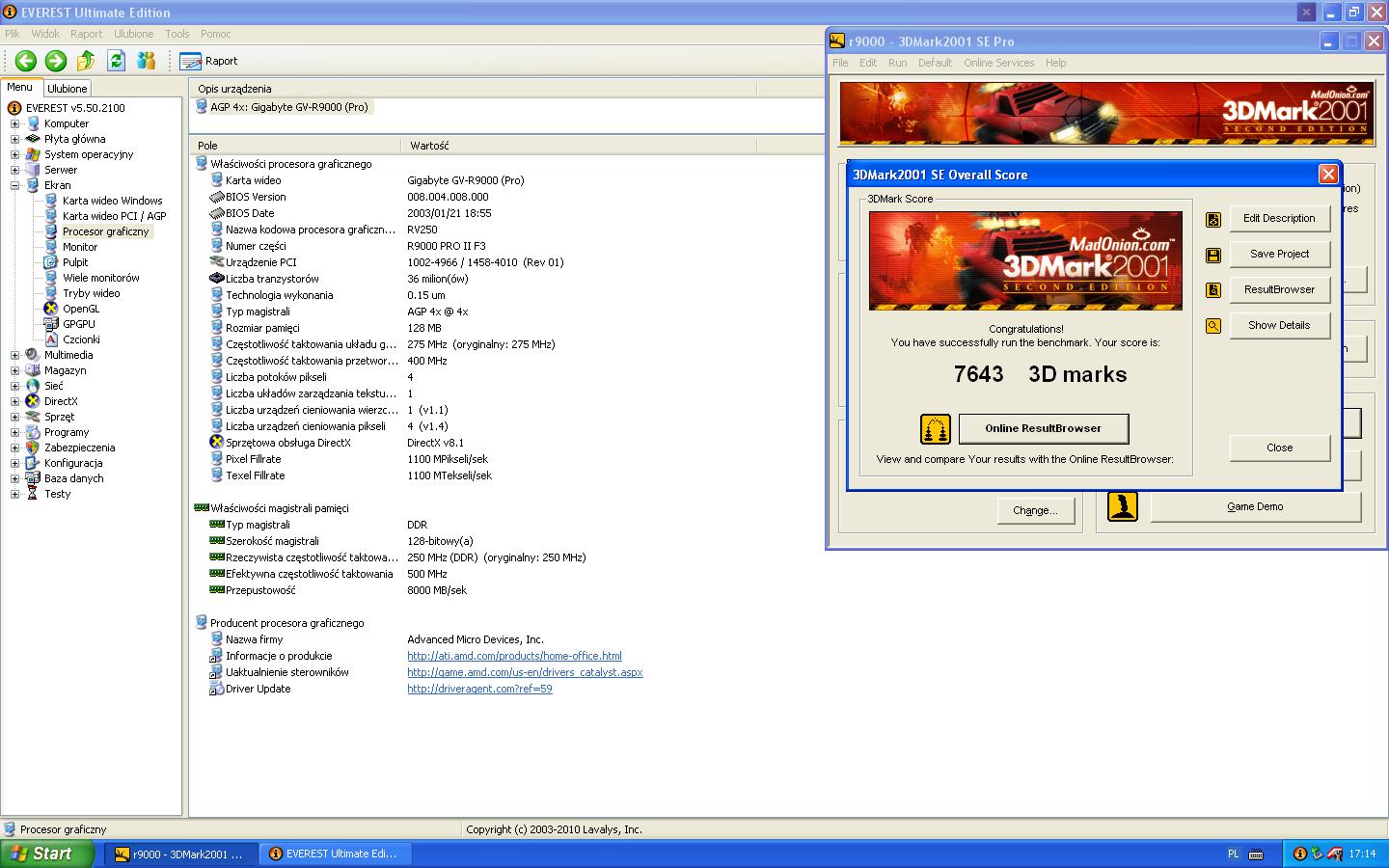
Task: Select OpenGL in the Ekran tree
Action: point(81,309)
